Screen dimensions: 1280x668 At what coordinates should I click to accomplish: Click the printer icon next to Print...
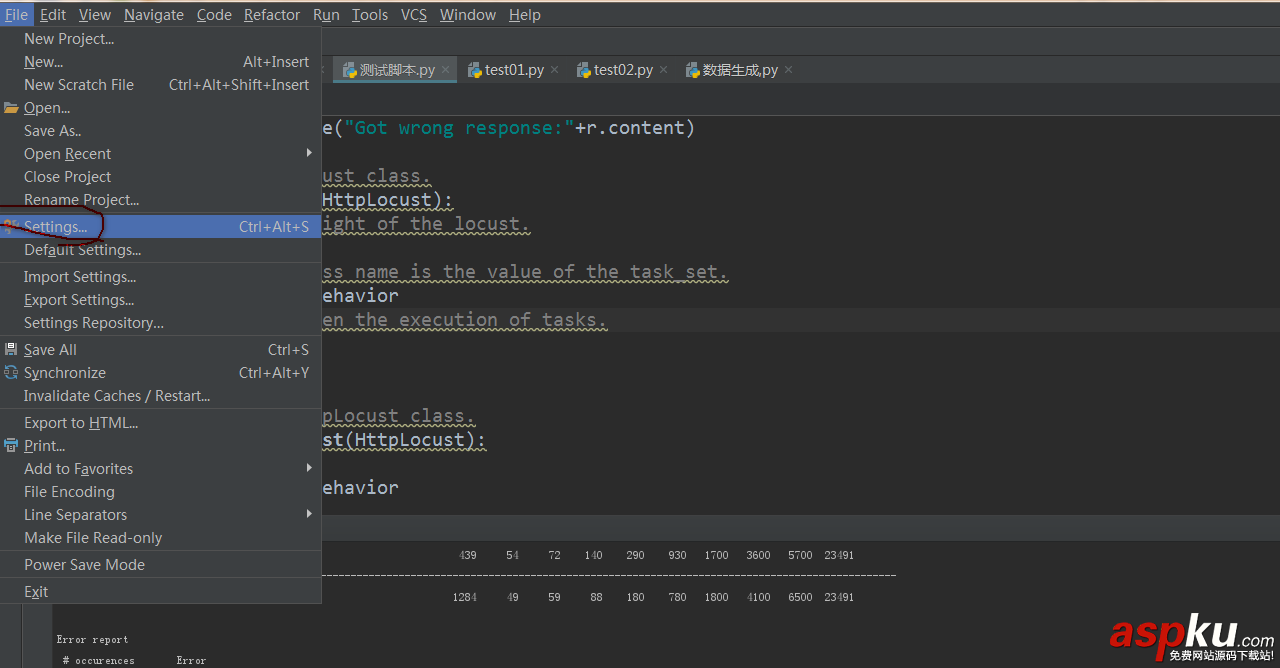pos(11,446)
